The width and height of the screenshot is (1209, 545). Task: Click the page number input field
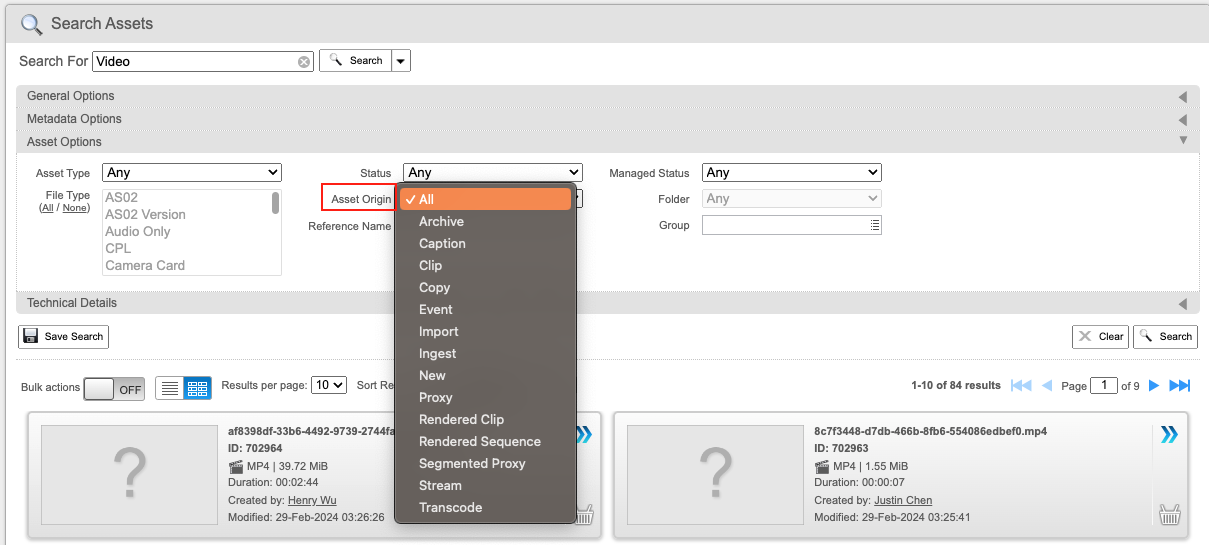[x=1104, y=385]
